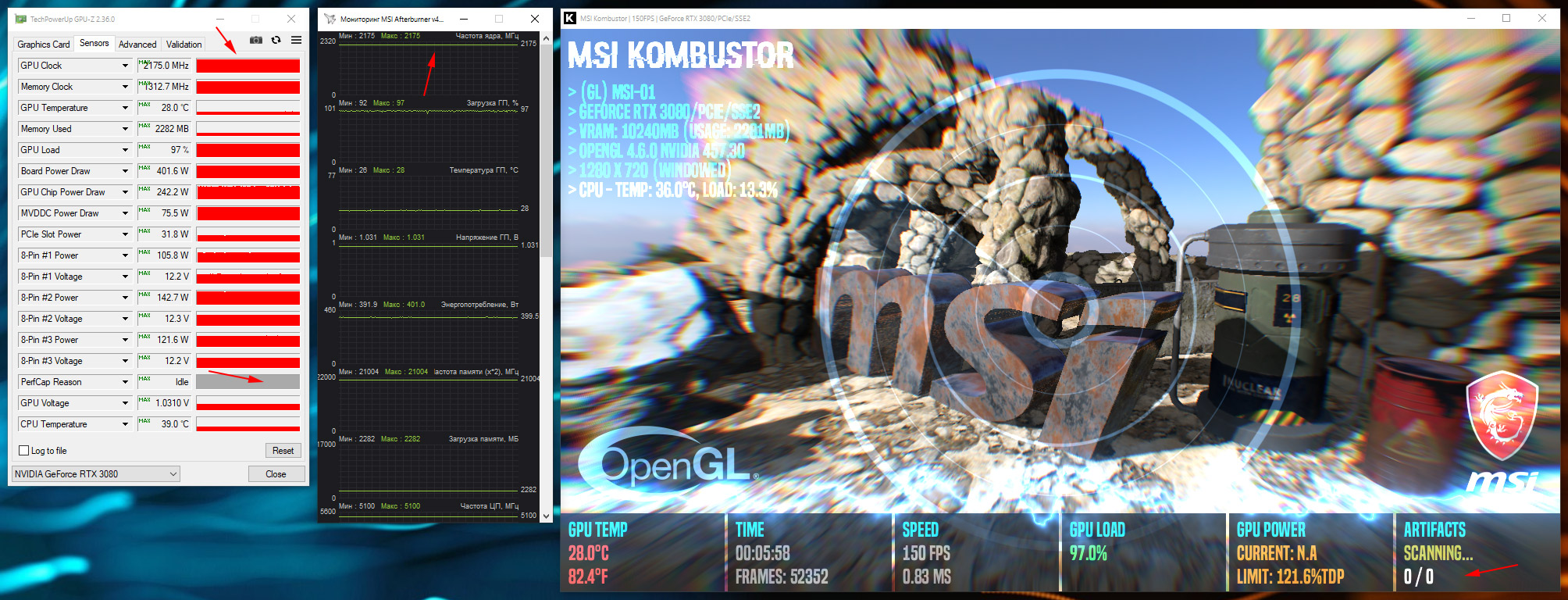Switch to the Graphics Card tab
This screenshot has width=1568, height=600.
[x=44, y=45]
